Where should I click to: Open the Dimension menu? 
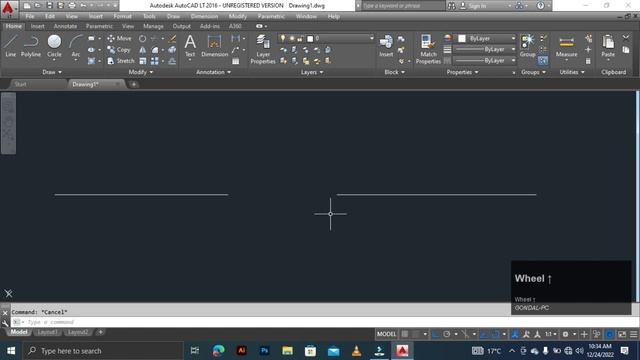pyautogui.click(x=204, y=16)
